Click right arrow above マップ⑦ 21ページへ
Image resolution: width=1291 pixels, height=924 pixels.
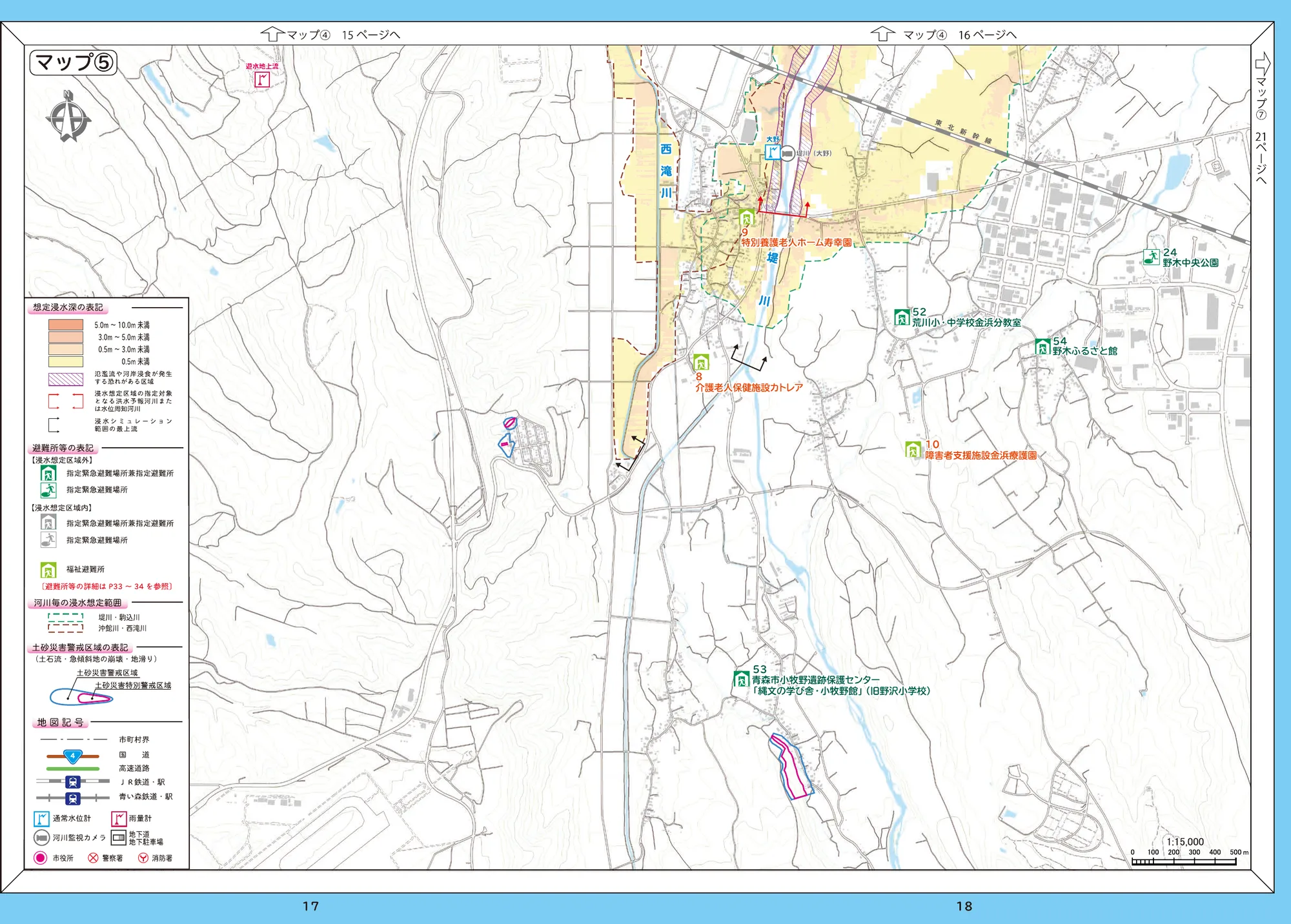[x=1263, y=63]
